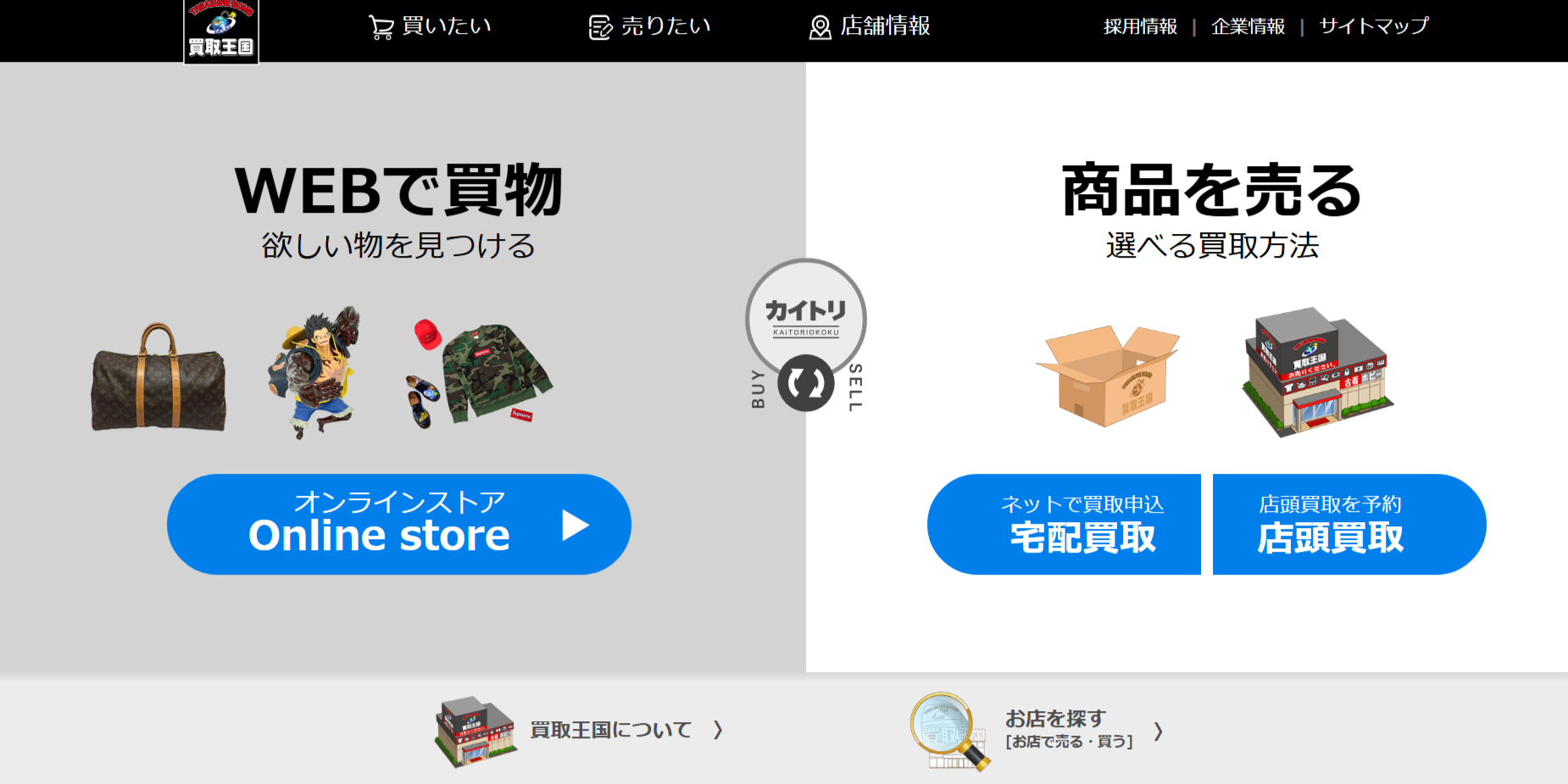Image resolution: width=1568 pixels, height=784 pixels.
Task: Click the 店頭買取 reservation button
Action: pyautogui.click(x=1349, y=524)
